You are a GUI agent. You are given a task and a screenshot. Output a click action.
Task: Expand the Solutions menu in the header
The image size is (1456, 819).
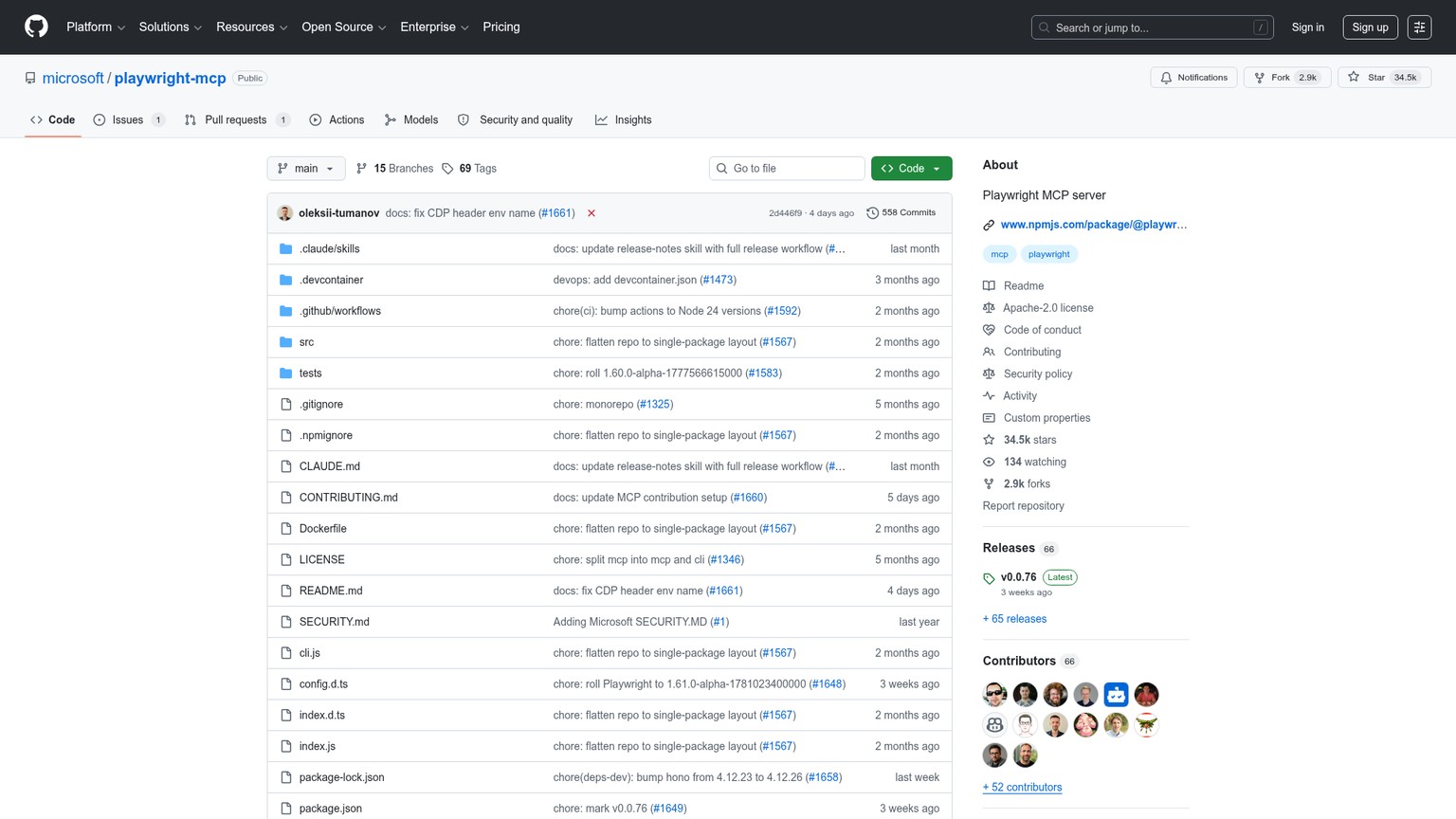pyautogui.click(x=171, y=27)
